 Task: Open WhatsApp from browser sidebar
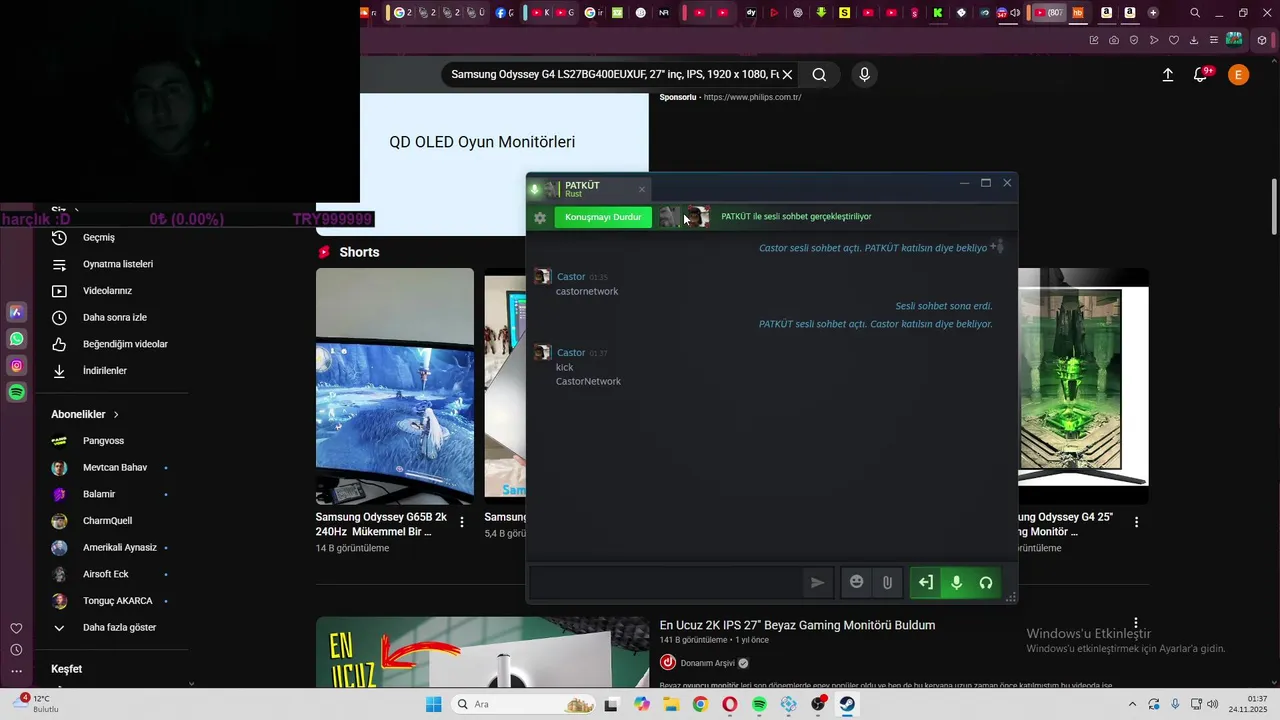17,339
